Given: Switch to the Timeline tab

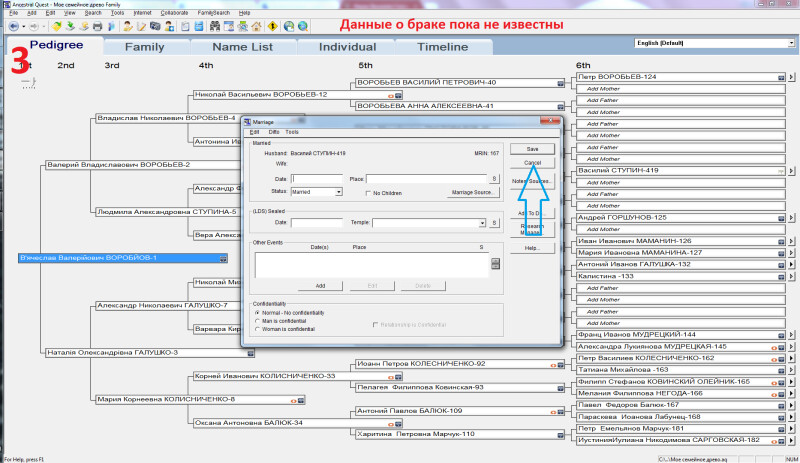Looking at the screenshot, I should (x=442, y=47).
